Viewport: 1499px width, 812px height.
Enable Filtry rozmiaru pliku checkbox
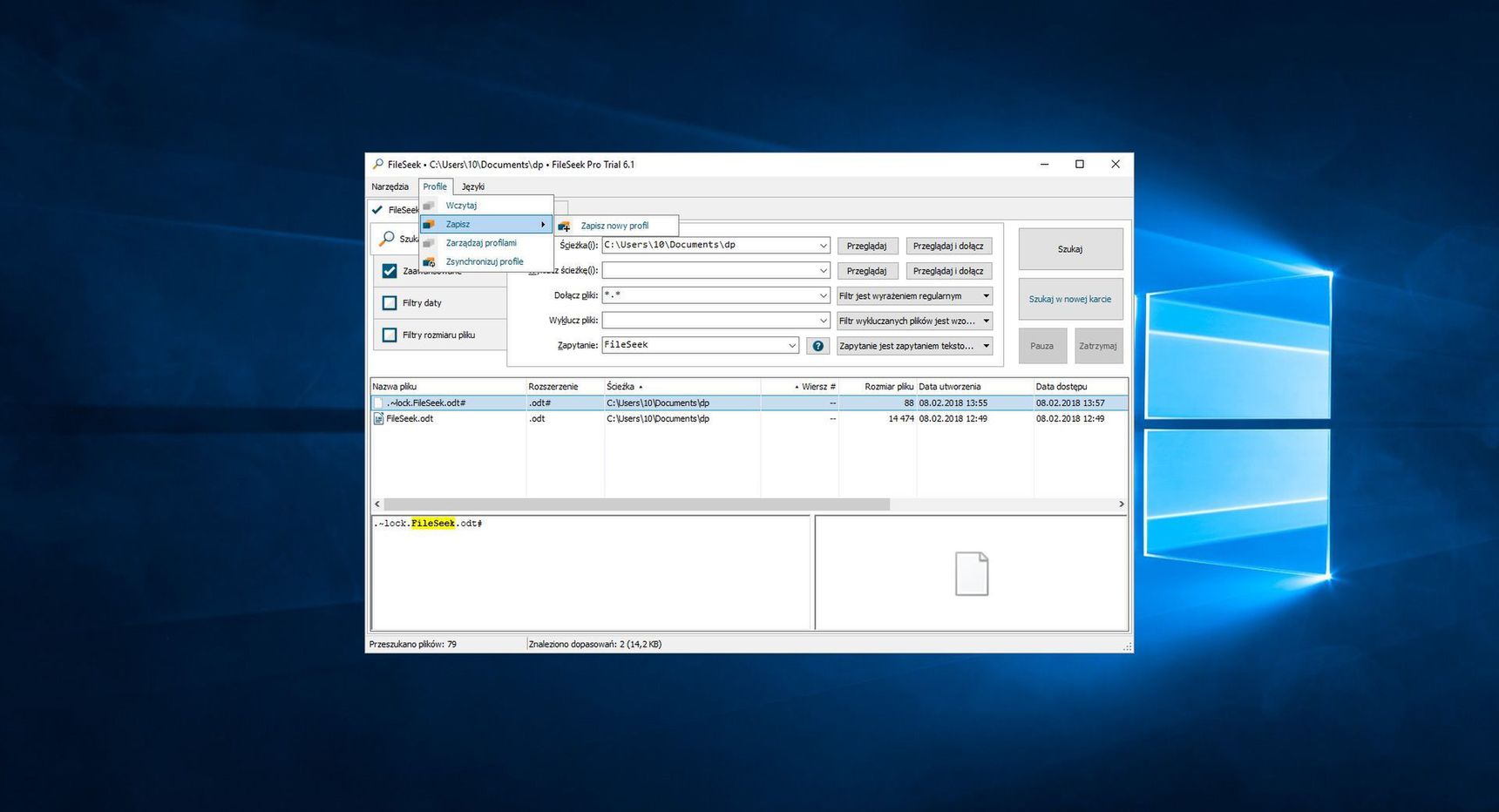(x=390, y=335)
